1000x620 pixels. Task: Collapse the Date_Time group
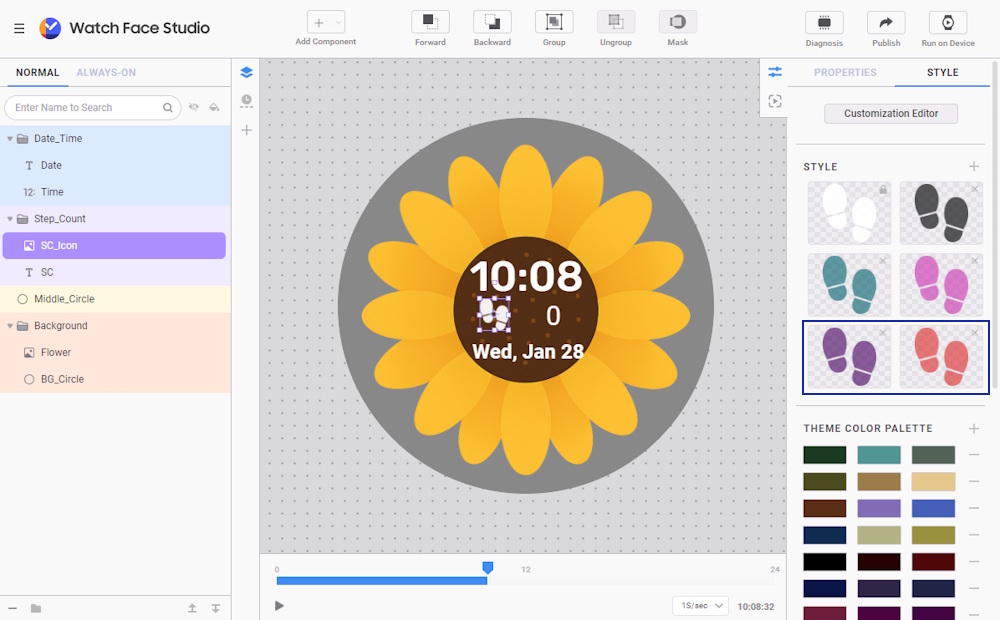click(x=10, y=139)
